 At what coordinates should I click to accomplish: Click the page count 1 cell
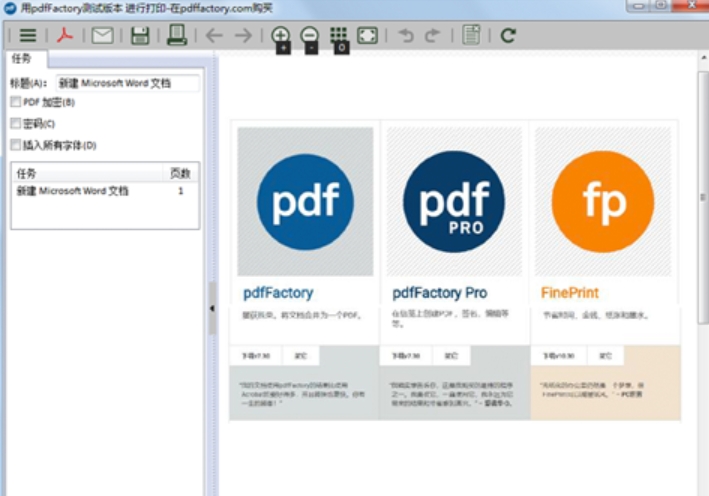(180, 191)
